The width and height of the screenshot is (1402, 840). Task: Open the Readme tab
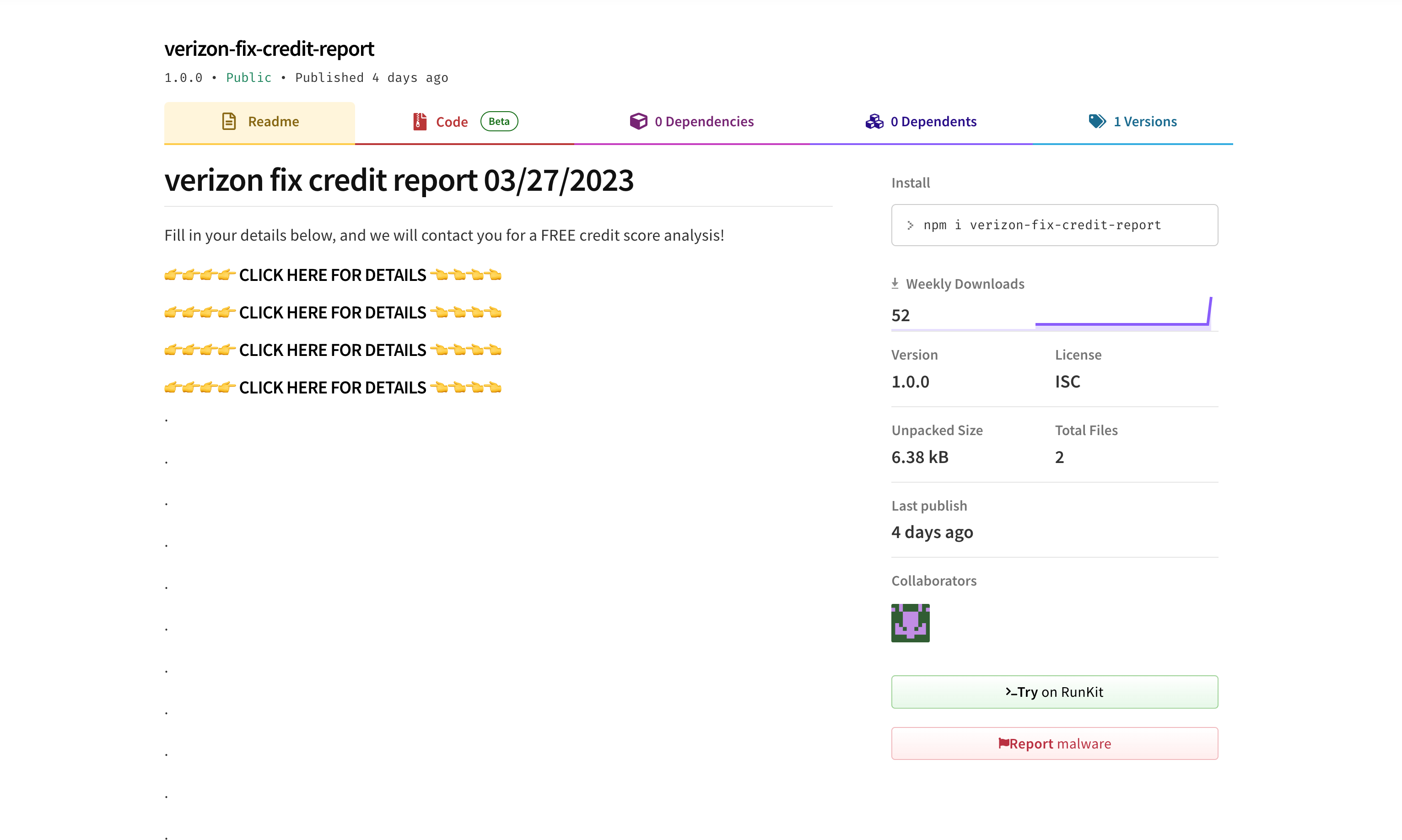point(259,122)
